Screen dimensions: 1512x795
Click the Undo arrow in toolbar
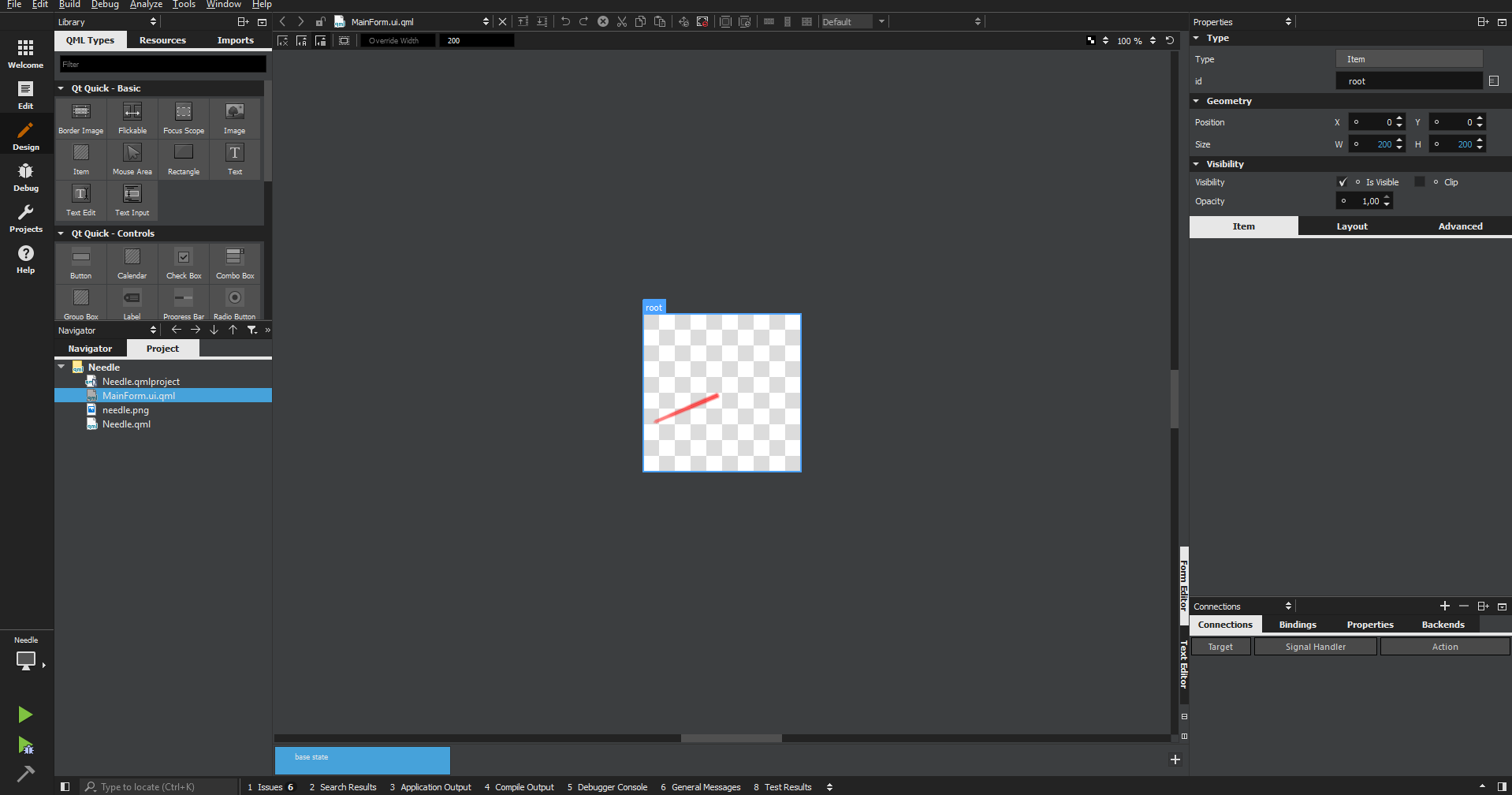565,21
